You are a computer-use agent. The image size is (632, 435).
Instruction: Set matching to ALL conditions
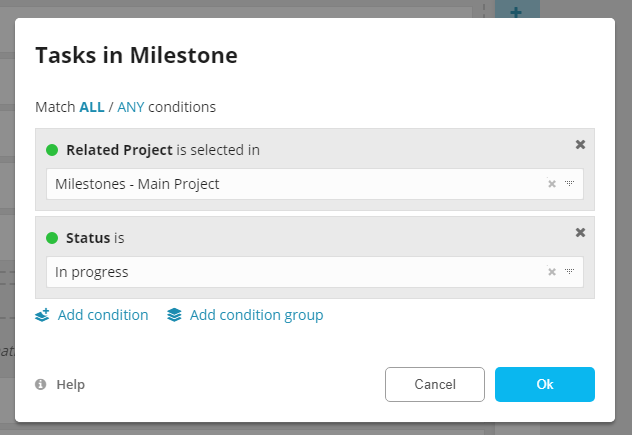92,106
